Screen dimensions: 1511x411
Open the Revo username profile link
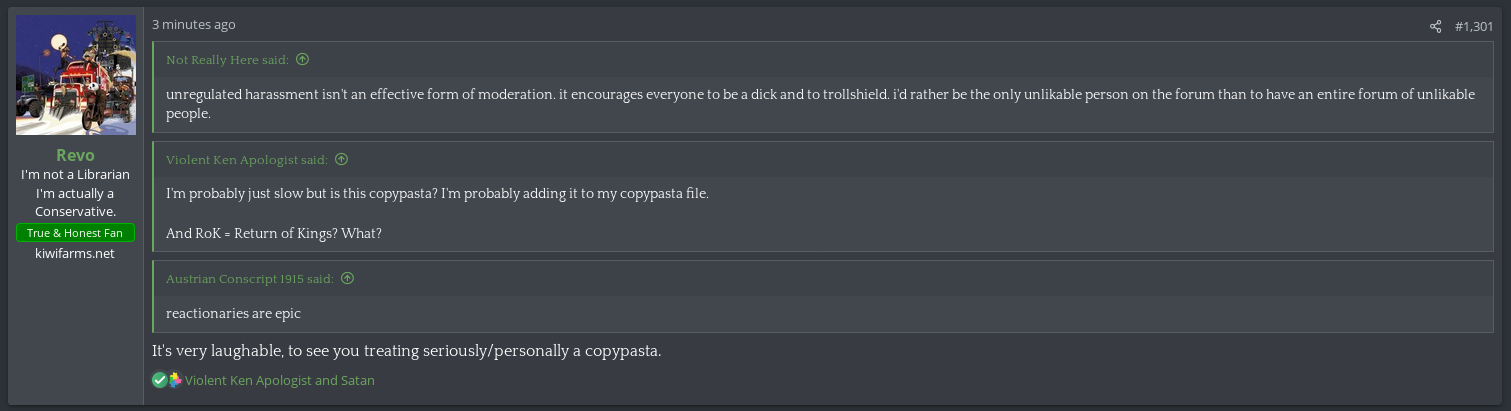point(76,155)
